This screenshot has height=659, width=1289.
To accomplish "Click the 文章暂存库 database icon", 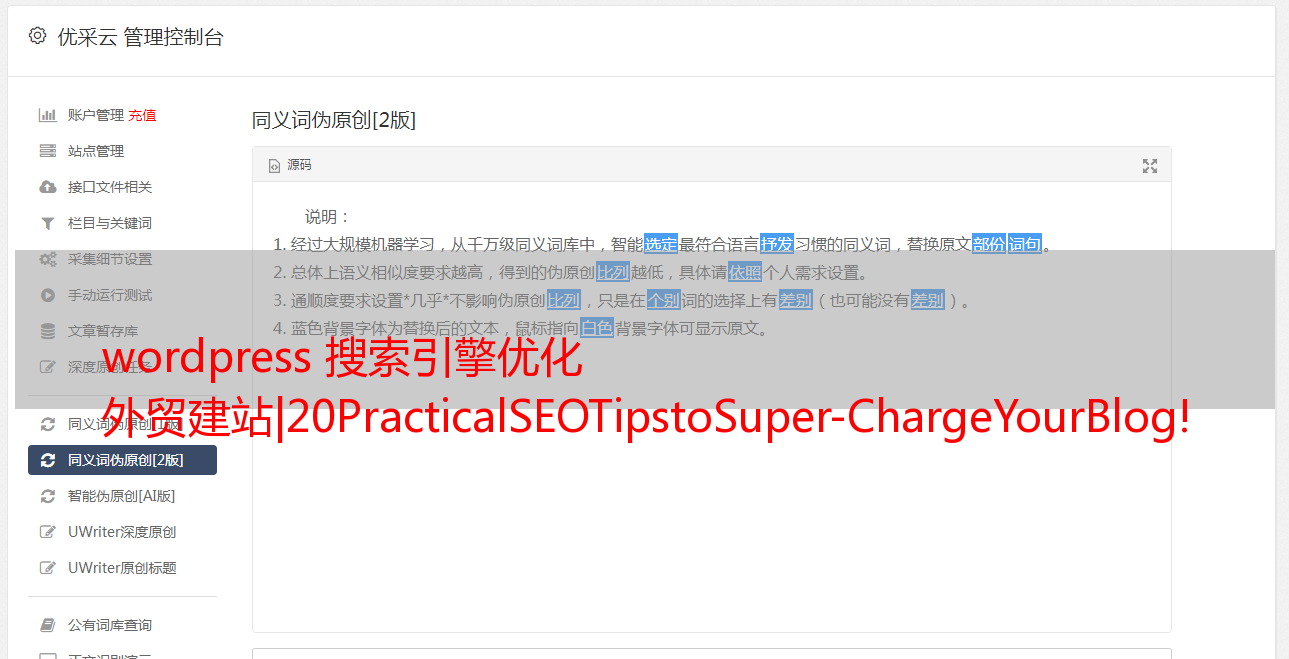I will tap(47, 331).
